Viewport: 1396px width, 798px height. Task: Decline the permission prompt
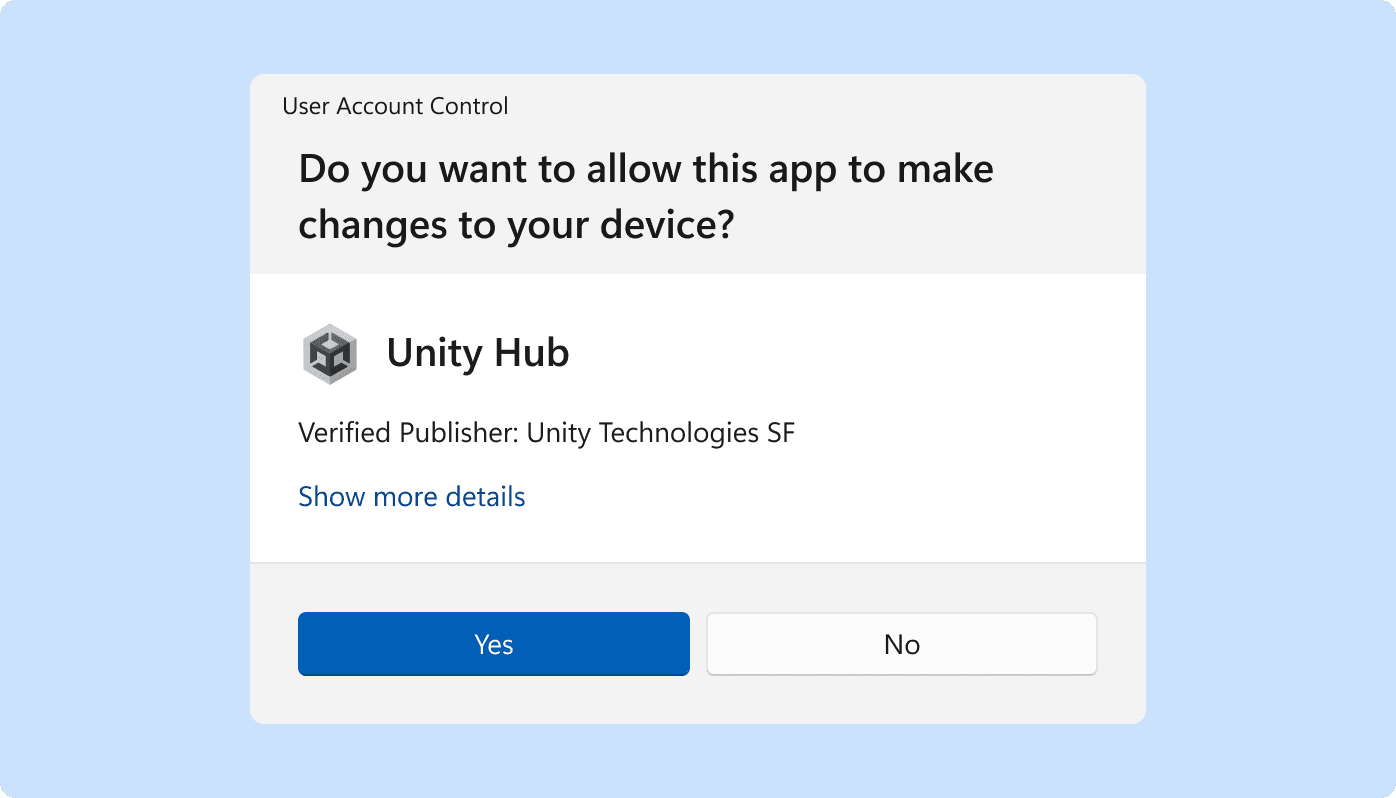point(901,644)
